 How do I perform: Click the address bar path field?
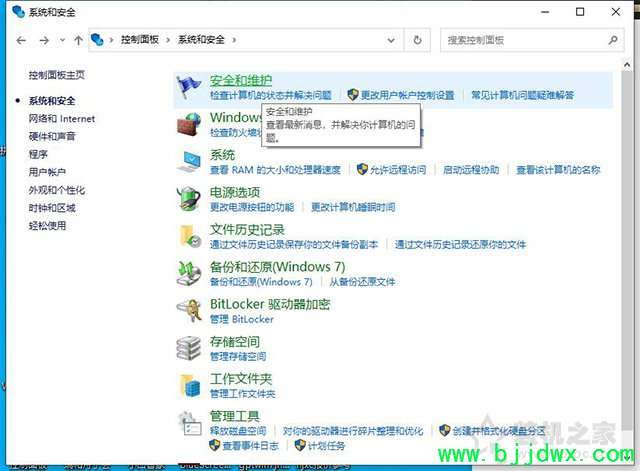246,40
